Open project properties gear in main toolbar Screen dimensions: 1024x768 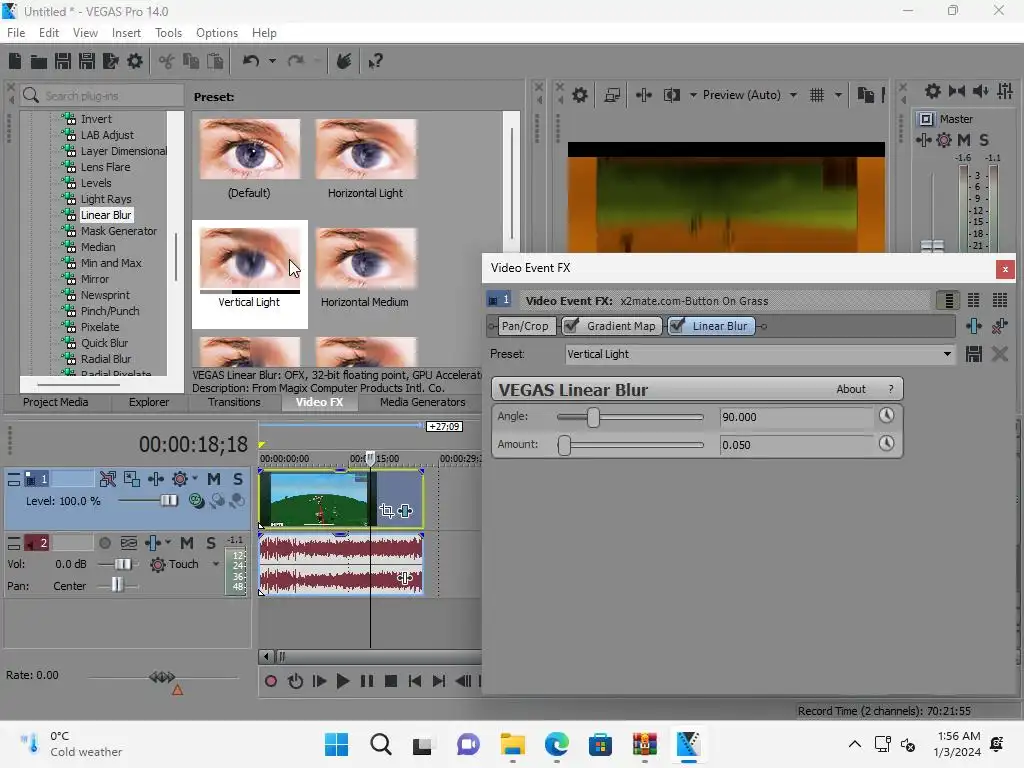click(x=135, y=61)
